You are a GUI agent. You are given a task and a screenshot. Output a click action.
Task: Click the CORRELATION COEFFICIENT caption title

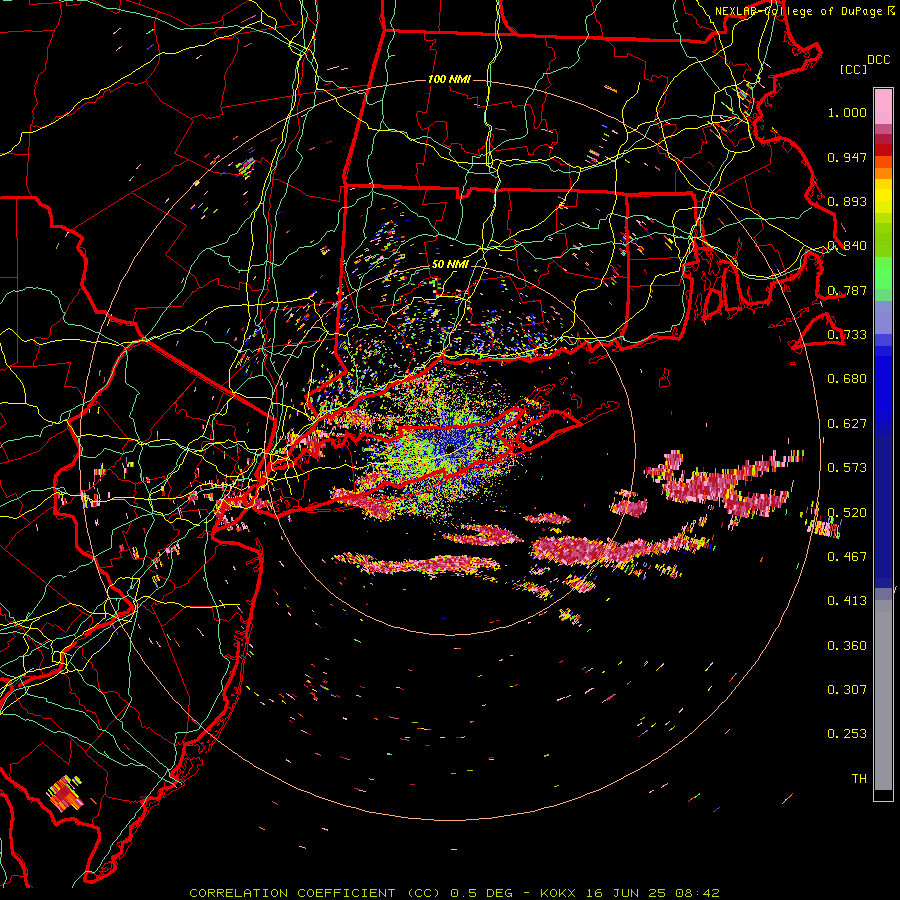click(292, 893)
